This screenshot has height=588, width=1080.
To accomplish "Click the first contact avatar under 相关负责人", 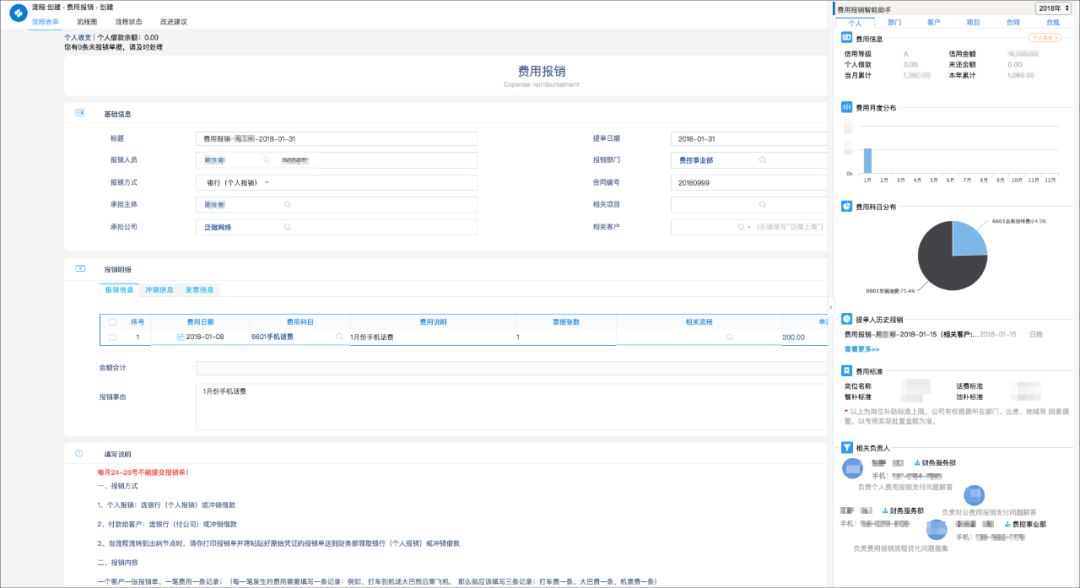I will pos(853,468).
